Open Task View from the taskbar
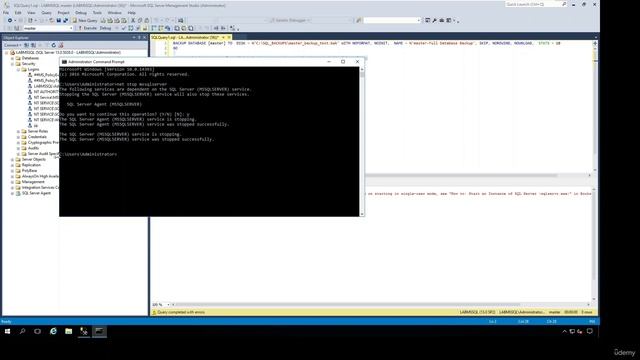This screenshot has height=360, width=640. [38, 331]
